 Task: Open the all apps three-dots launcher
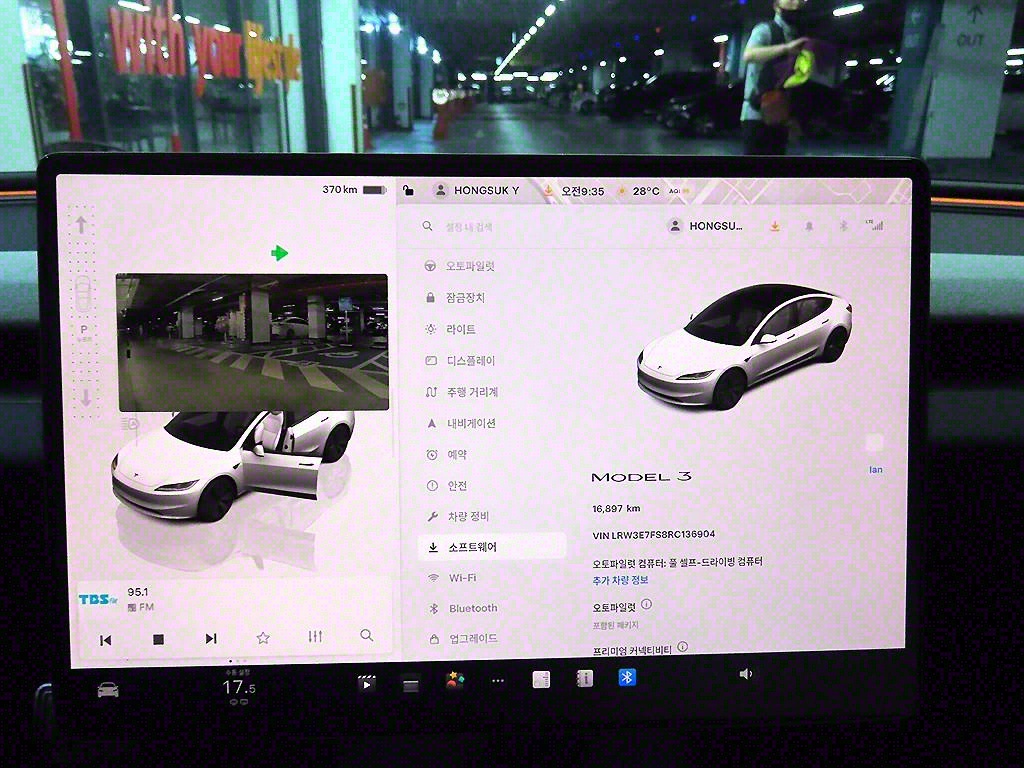click(x=498, y=681)
